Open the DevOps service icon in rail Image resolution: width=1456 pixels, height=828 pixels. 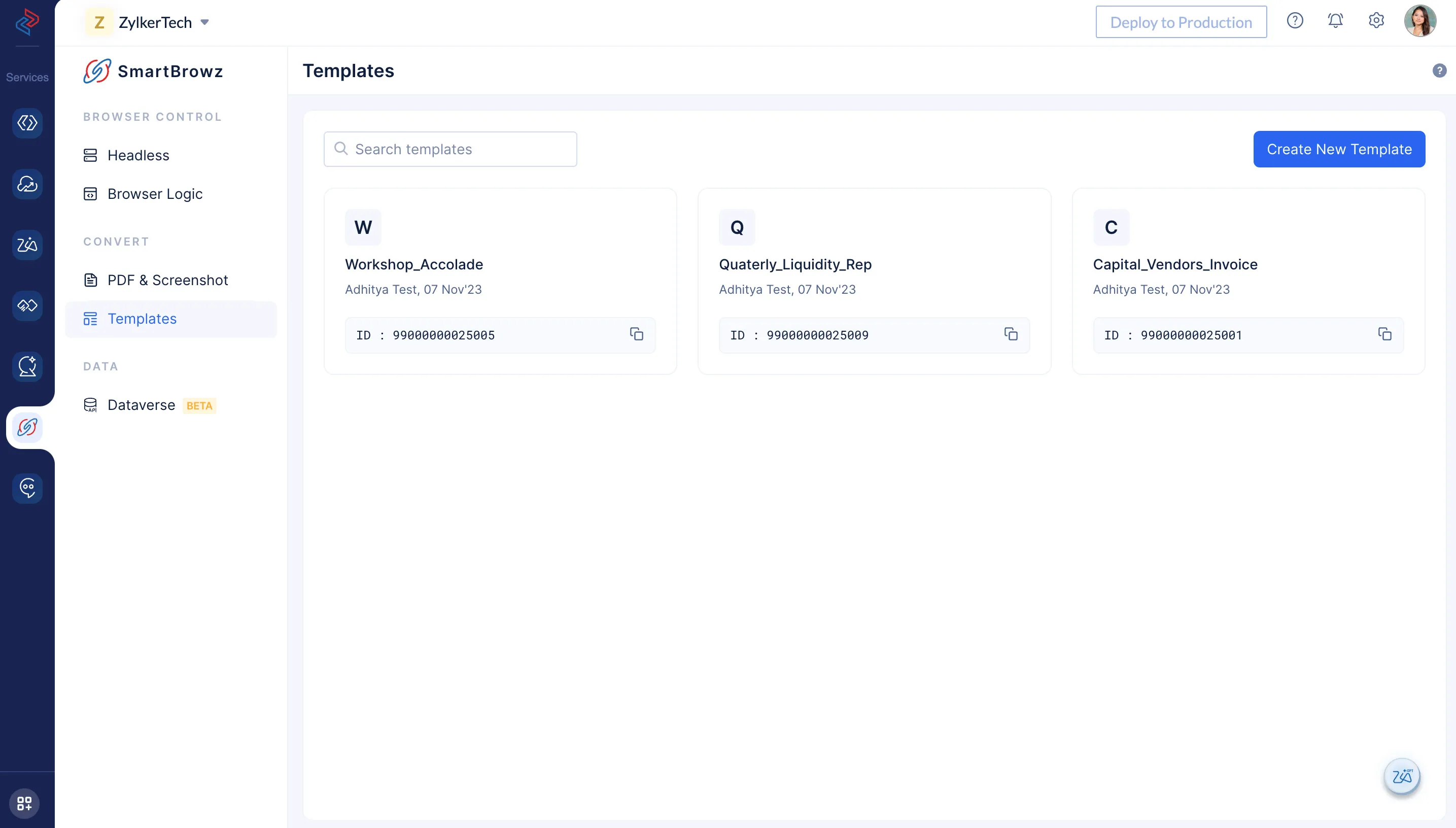pyautogui.click(x=27, y=305)
